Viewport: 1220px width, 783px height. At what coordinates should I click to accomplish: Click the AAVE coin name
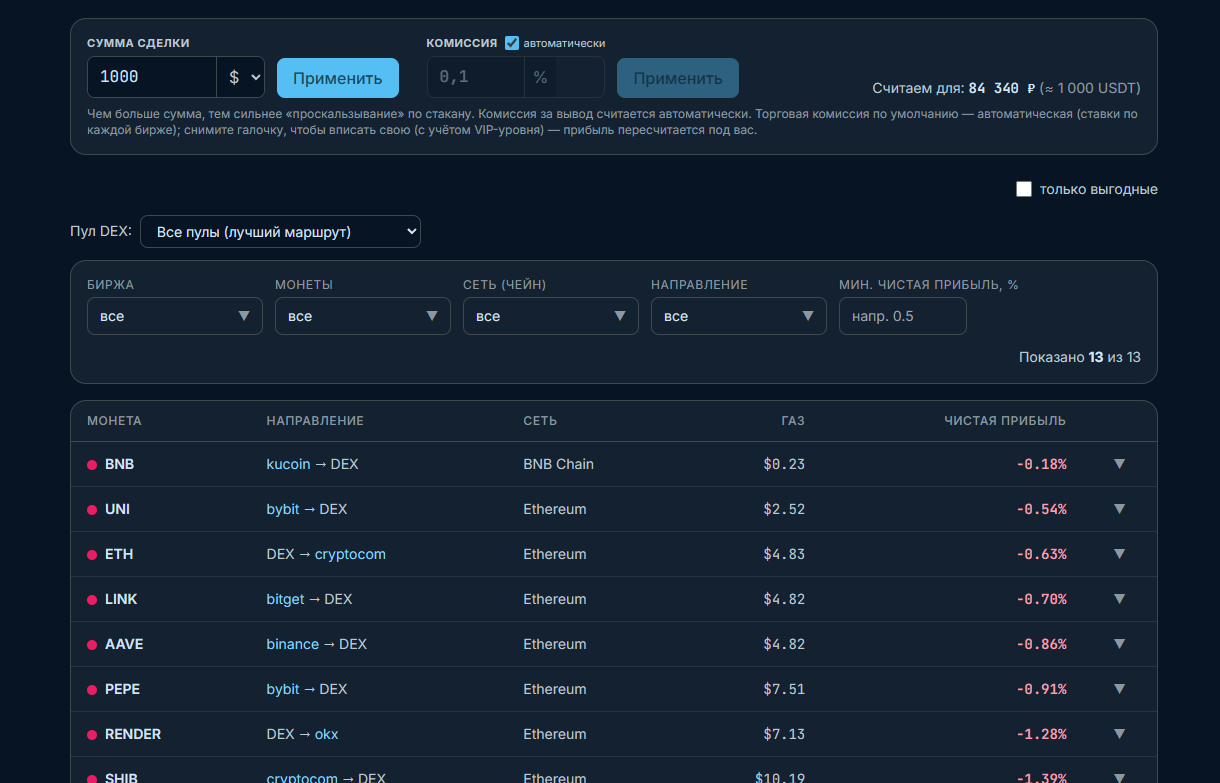click(124, 644)
